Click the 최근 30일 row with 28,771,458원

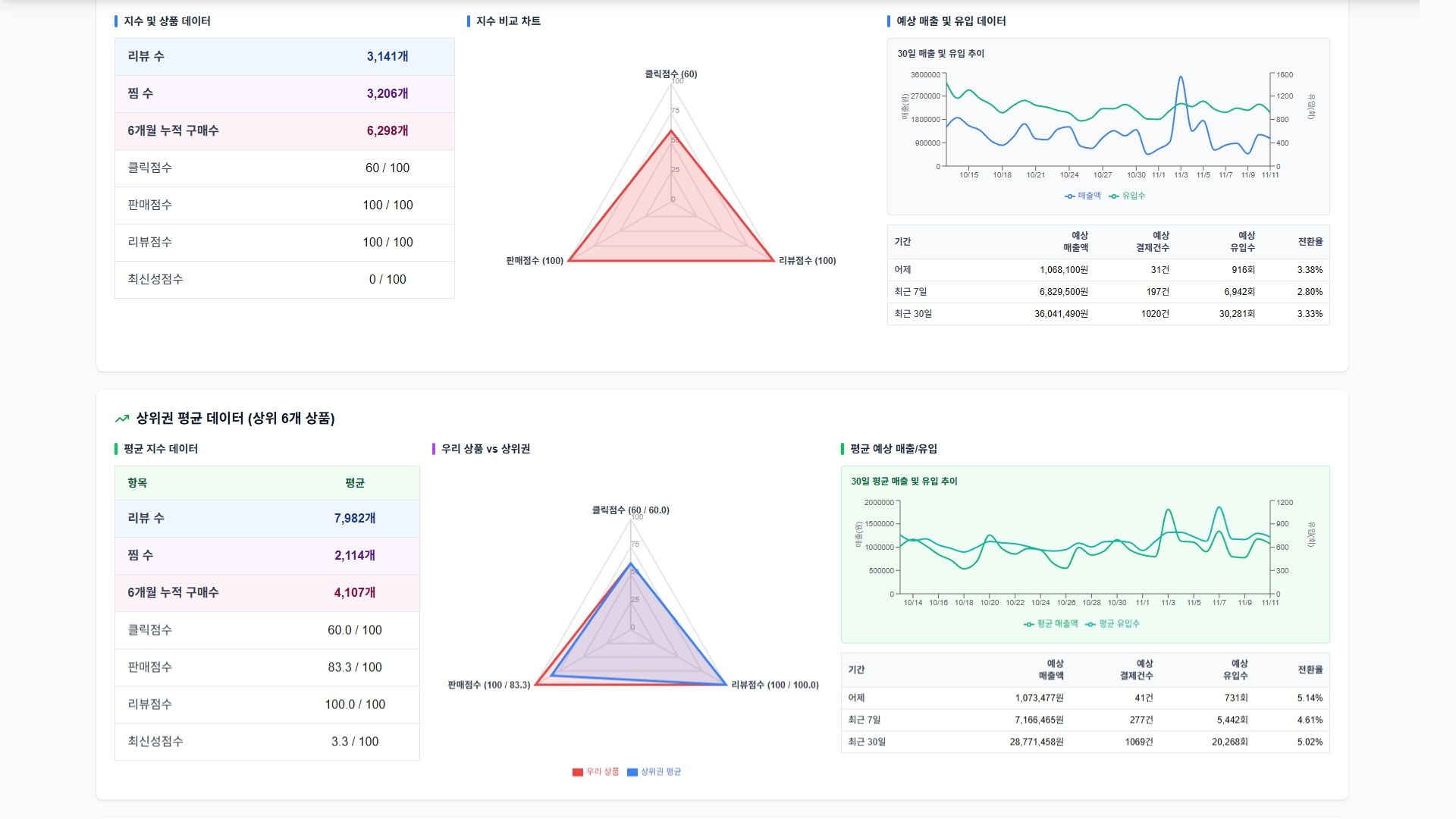(1084, 742)
